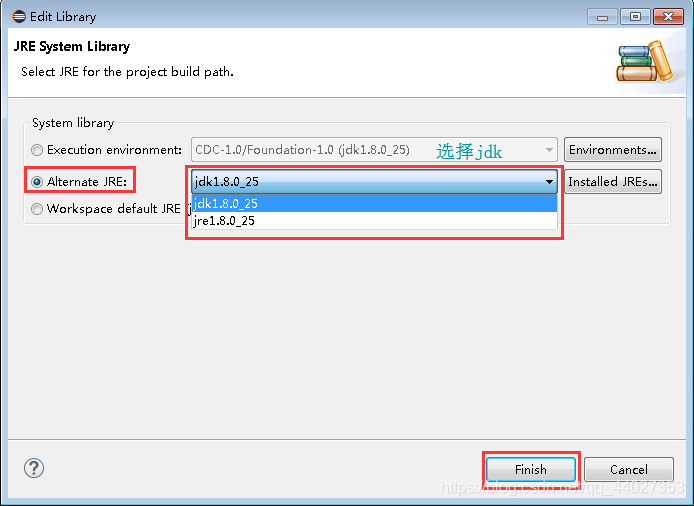
Task: Close the Edit Library window
Action: coord(668,17)
